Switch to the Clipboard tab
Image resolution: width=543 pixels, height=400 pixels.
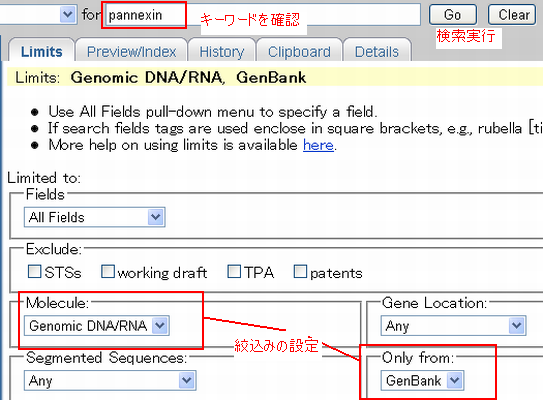[299, 52]
